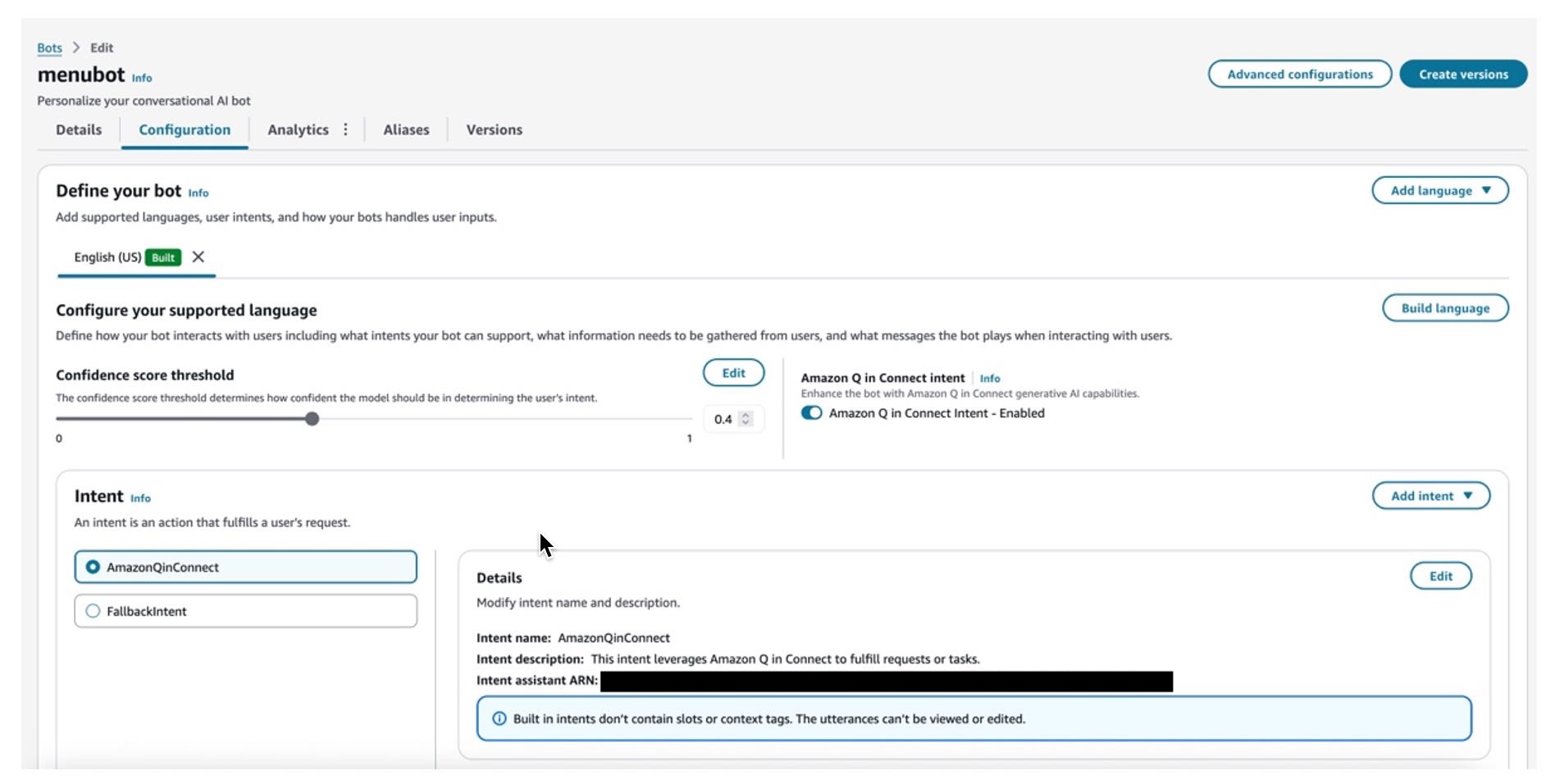Click the confidence score value stepper arrows
Viewport: 1555px width, 784px height.
pyautogui.click(x=746, y=419)
